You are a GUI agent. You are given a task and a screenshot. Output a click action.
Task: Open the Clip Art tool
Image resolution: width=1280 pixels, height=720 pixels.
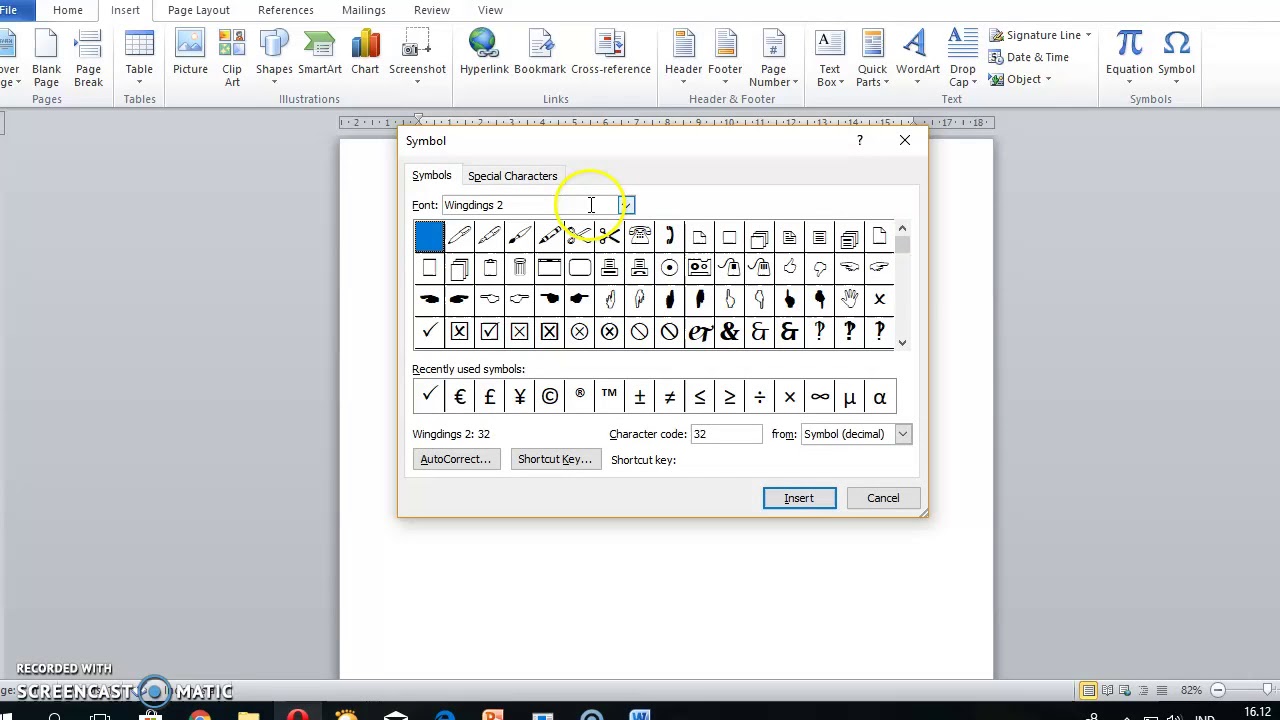(232, 58)
